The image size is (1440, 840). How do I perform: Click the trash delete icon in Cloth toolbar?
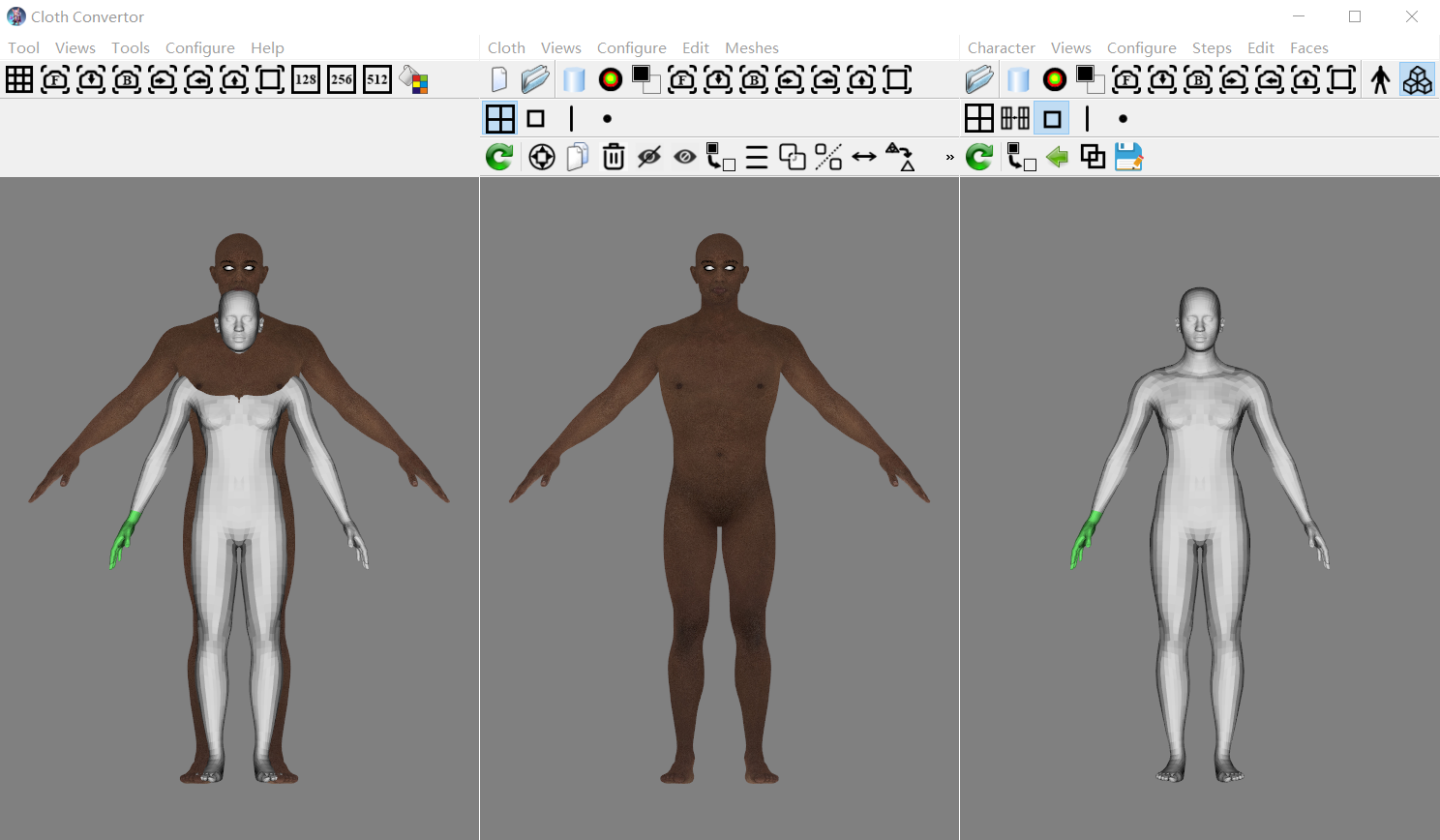[614, 157]
